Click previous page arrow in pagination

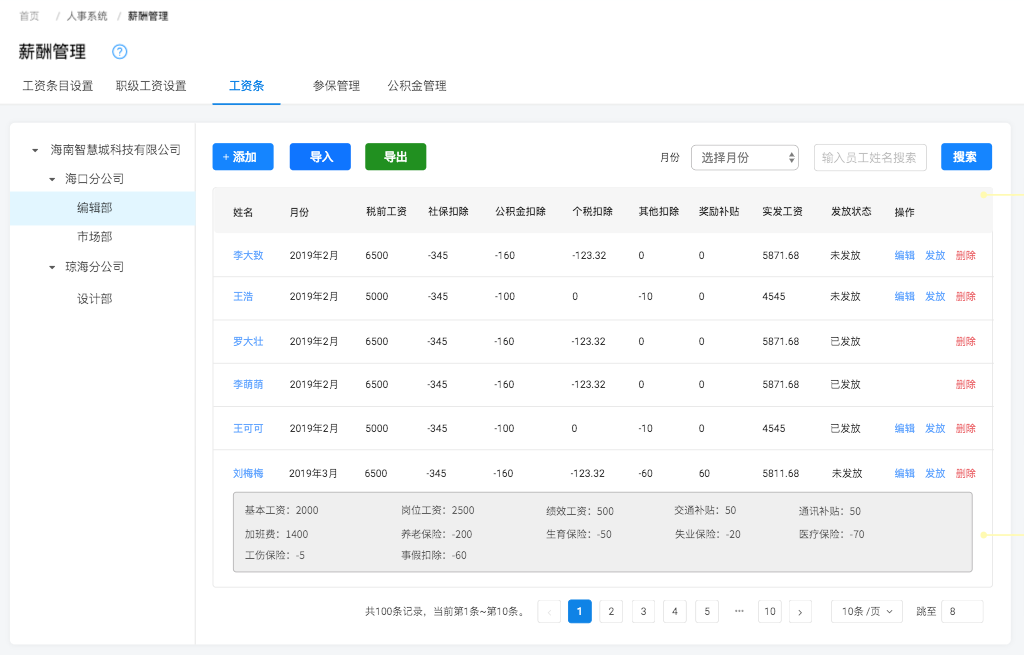549,612
